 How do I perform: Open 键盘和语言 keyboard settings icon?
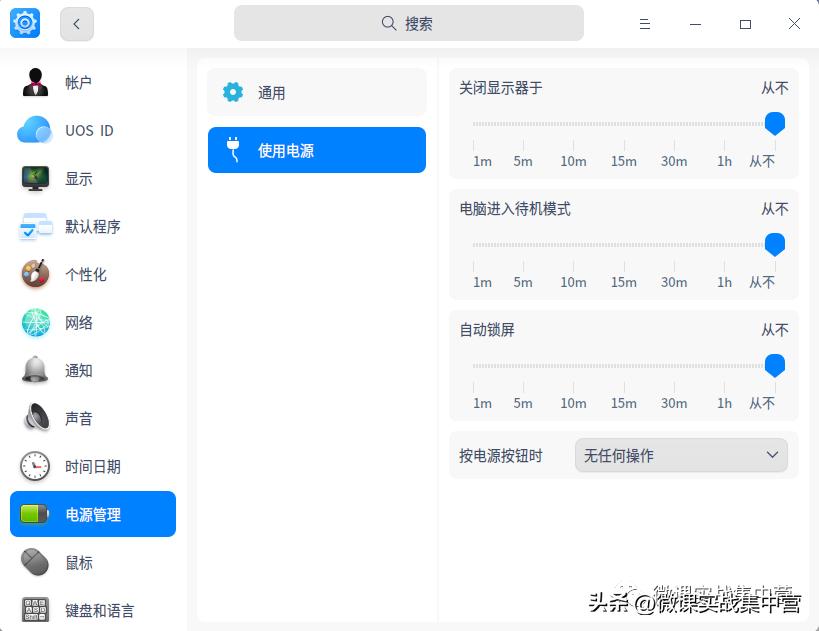[x=36, y=610]
